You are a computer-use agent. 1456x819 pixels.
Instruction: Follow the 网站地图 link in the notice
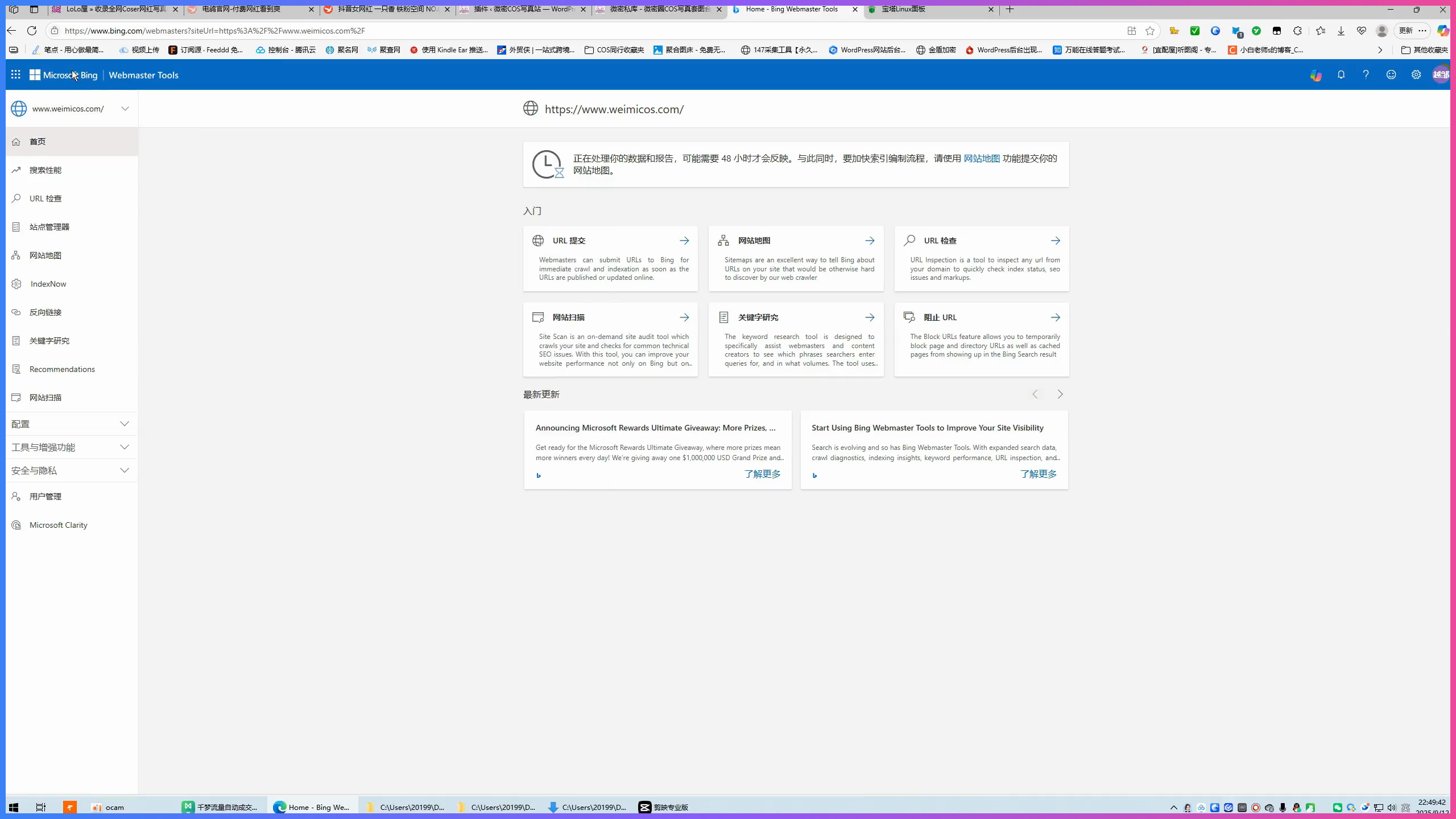pos(982,159)
